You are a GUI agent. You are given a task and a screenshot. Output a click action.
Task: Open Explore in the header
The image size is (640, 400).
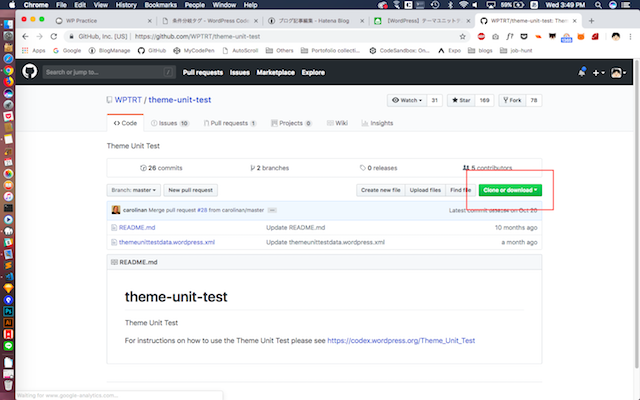click(313, 73)
